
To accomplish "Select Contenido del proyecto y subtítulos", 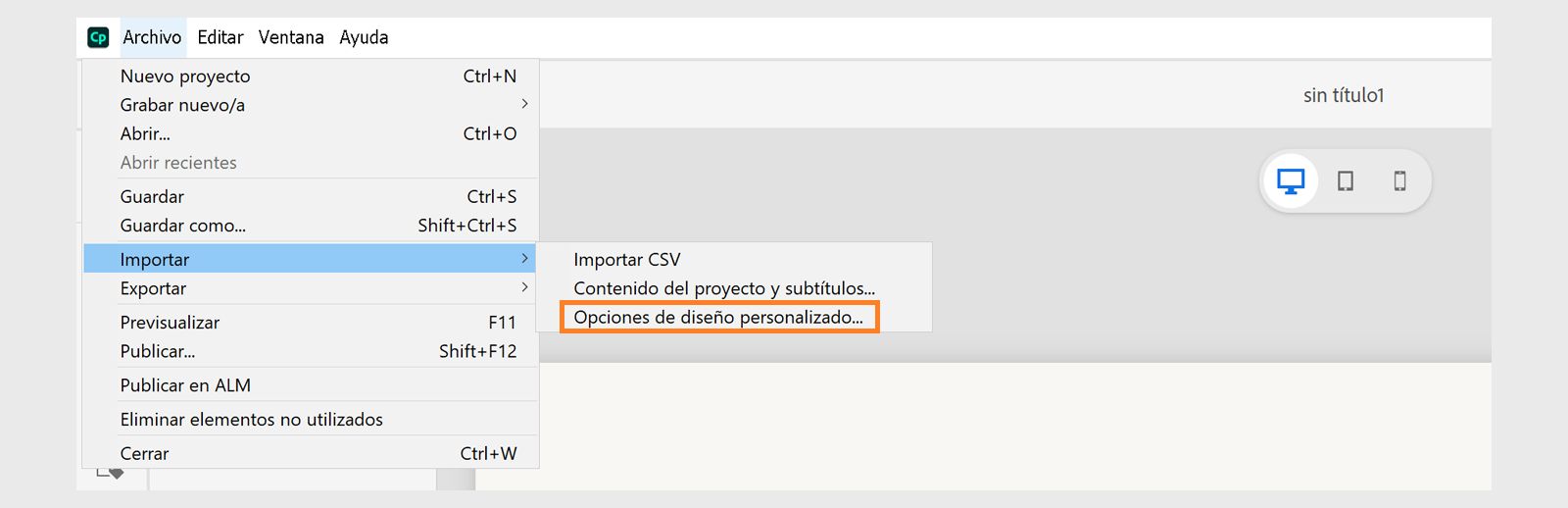I will click(724, 288).
